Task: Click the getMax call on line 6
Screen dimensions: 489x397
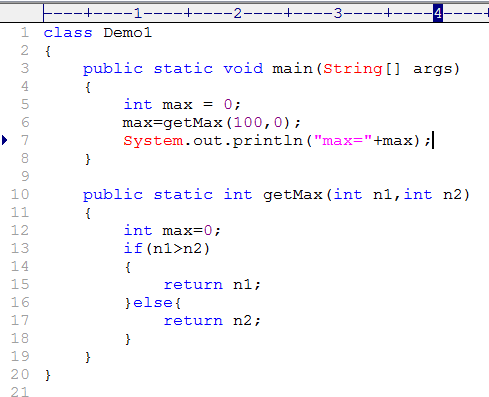Action: click(x=193, y=123)
